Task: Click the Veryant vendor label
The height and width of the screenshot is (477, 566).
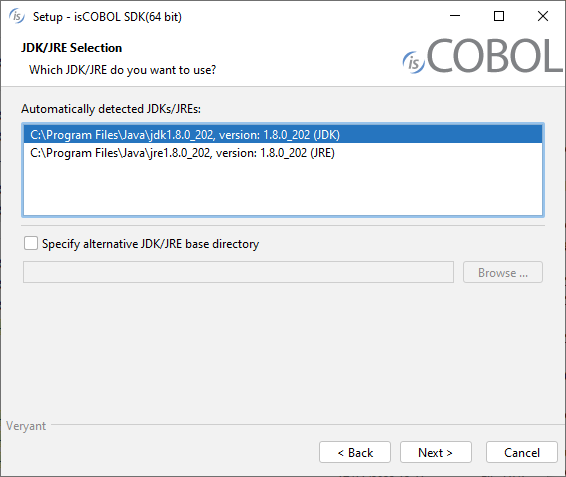Action: pyautogui.click(x=26, y=426)
